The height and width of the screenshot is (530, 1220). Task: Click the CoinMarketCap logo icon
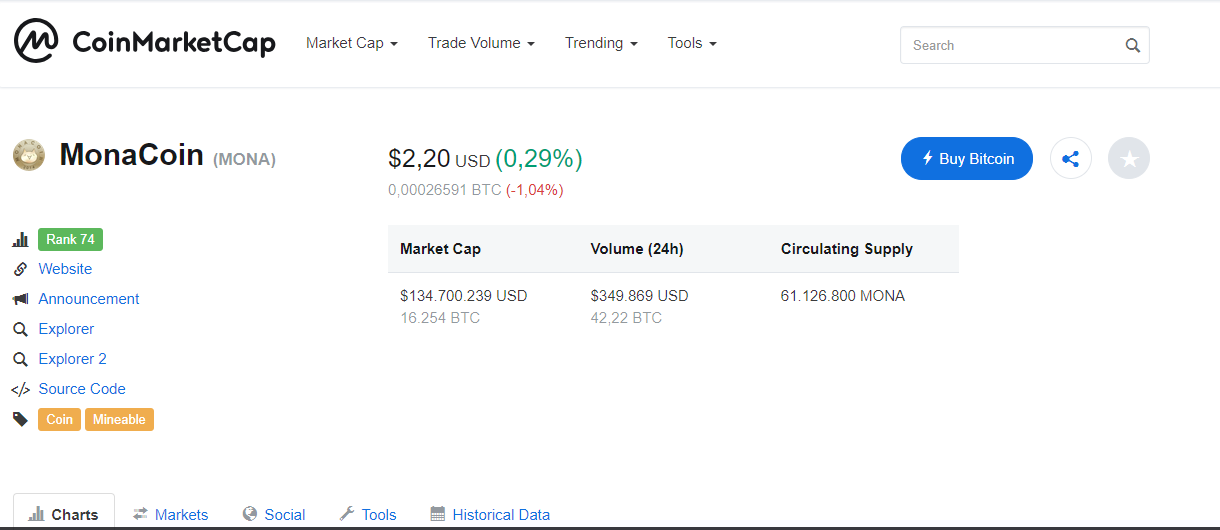(x=36, y=42)
